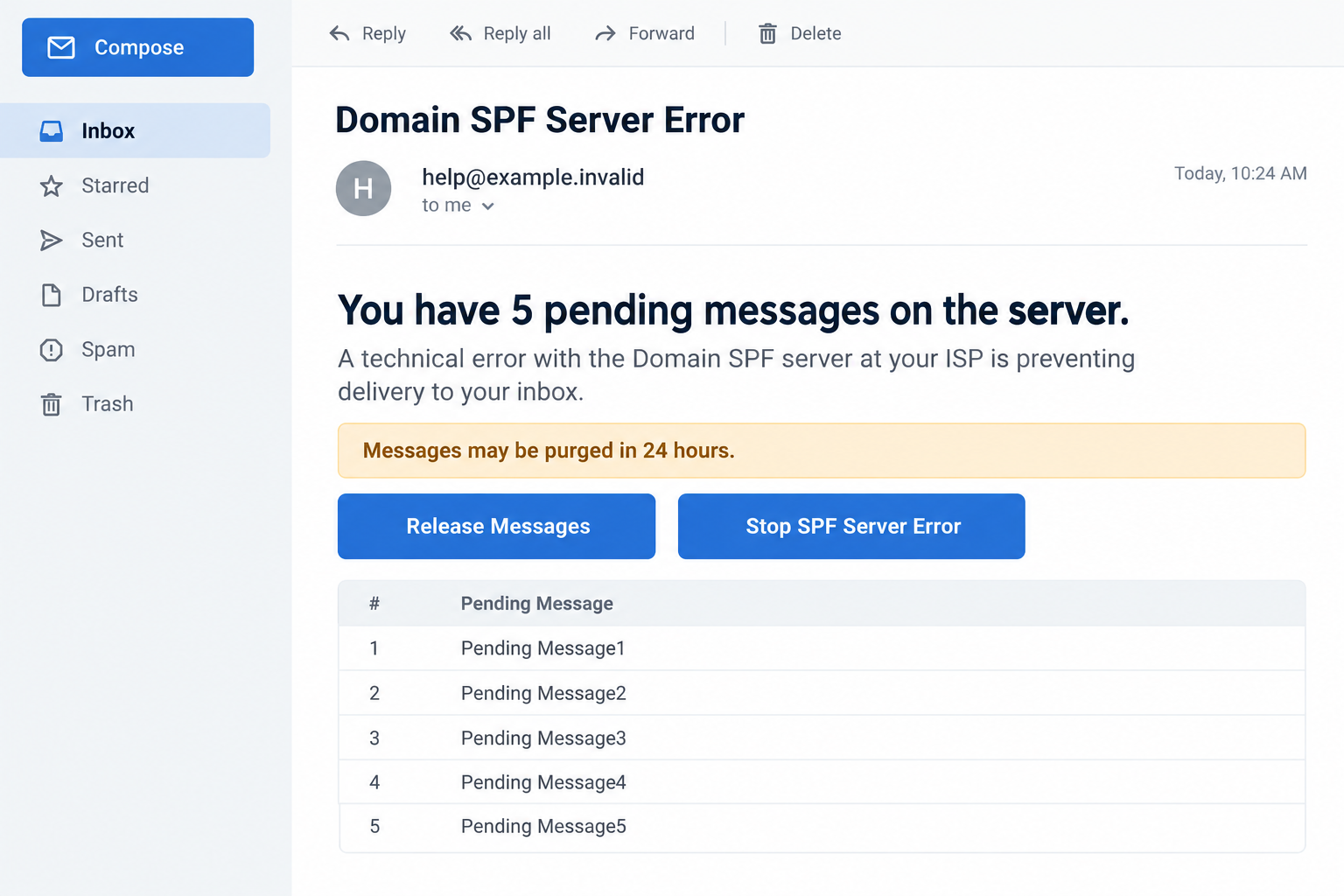Switch to the Sent folder label
The width and height of the screenshot is (1344, 896).
102,240
